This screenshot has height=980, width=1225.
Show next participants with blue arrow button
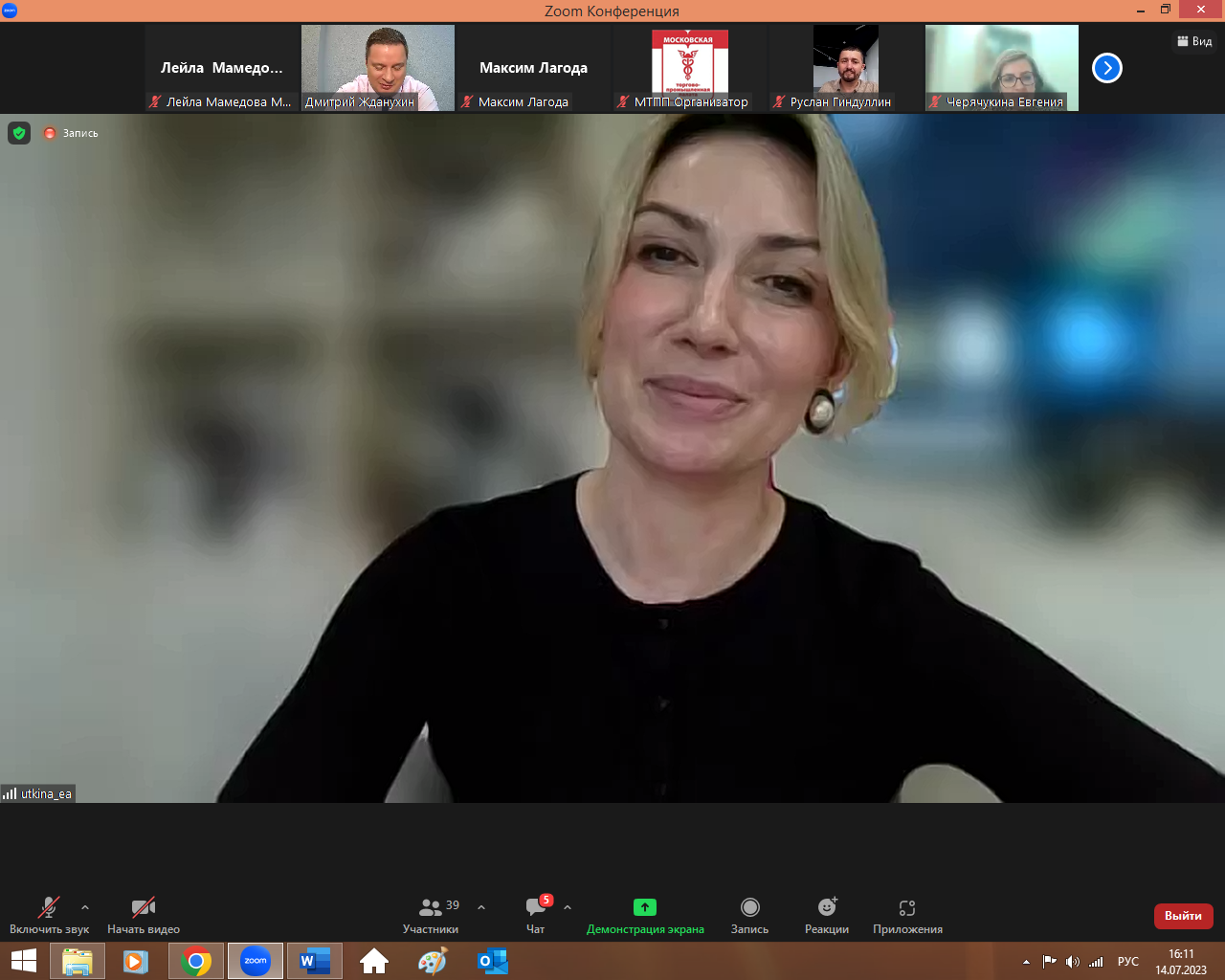[x=1107, y=68]
